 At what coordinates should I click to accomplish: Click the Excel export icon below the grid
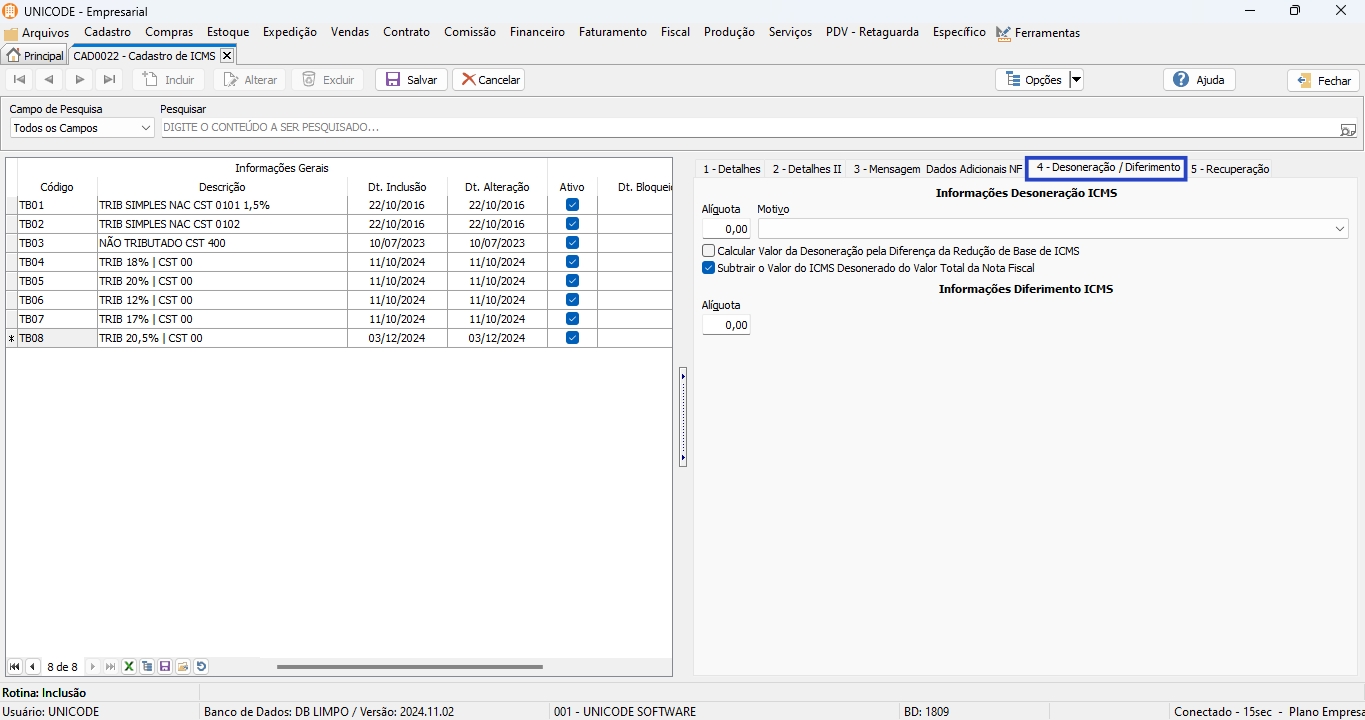tap(128, 667)
